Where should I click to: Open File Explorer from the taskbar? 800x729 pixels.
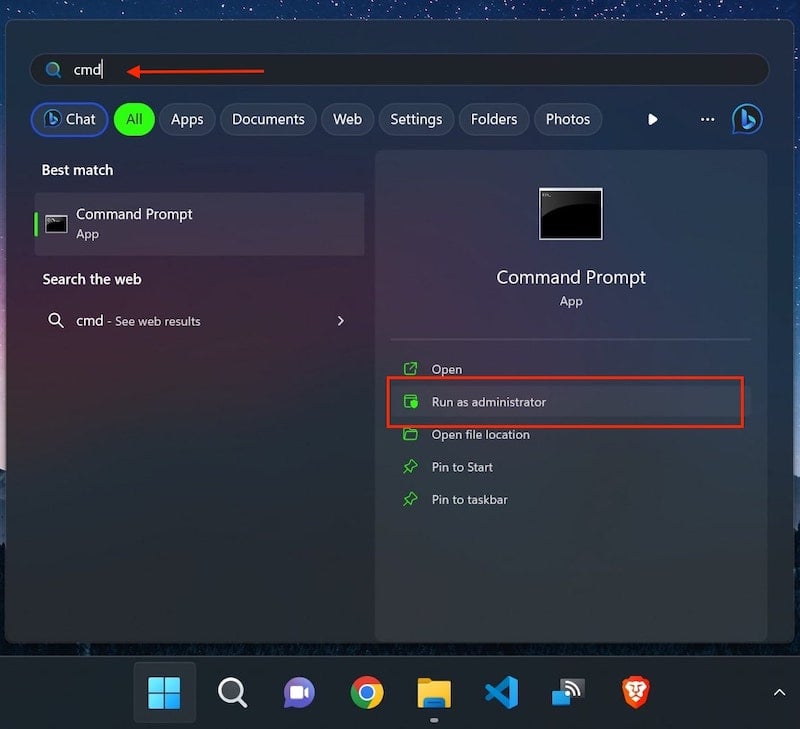point(434,693)
